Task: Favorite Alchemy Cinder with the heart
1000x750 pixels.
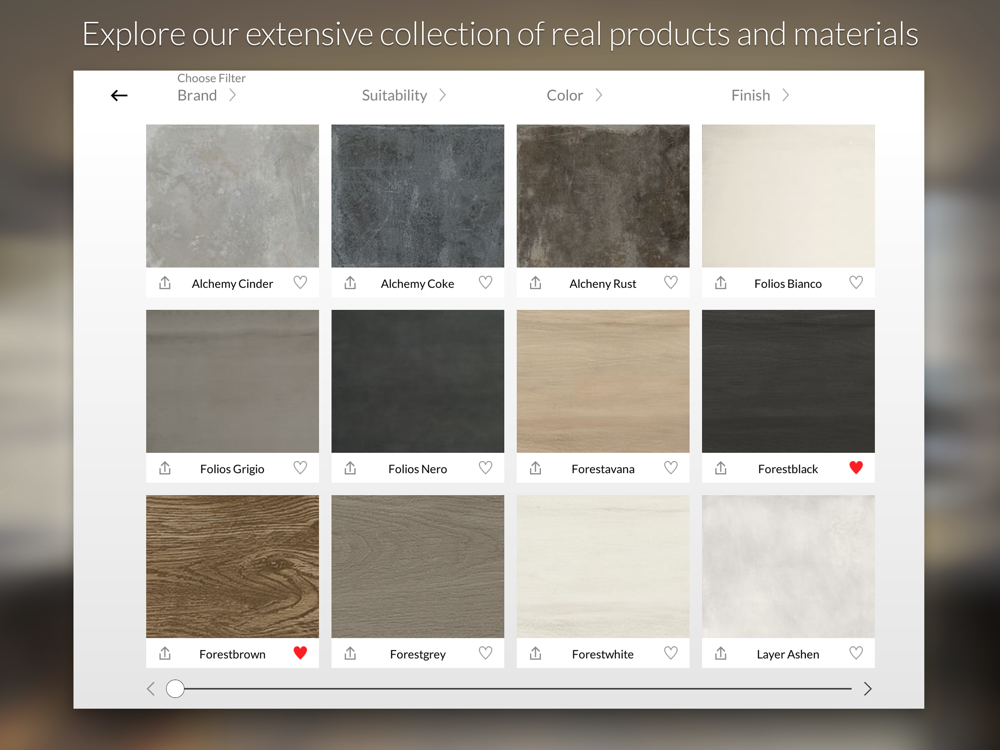Action: pyautogui.click(x=300, y=282)
